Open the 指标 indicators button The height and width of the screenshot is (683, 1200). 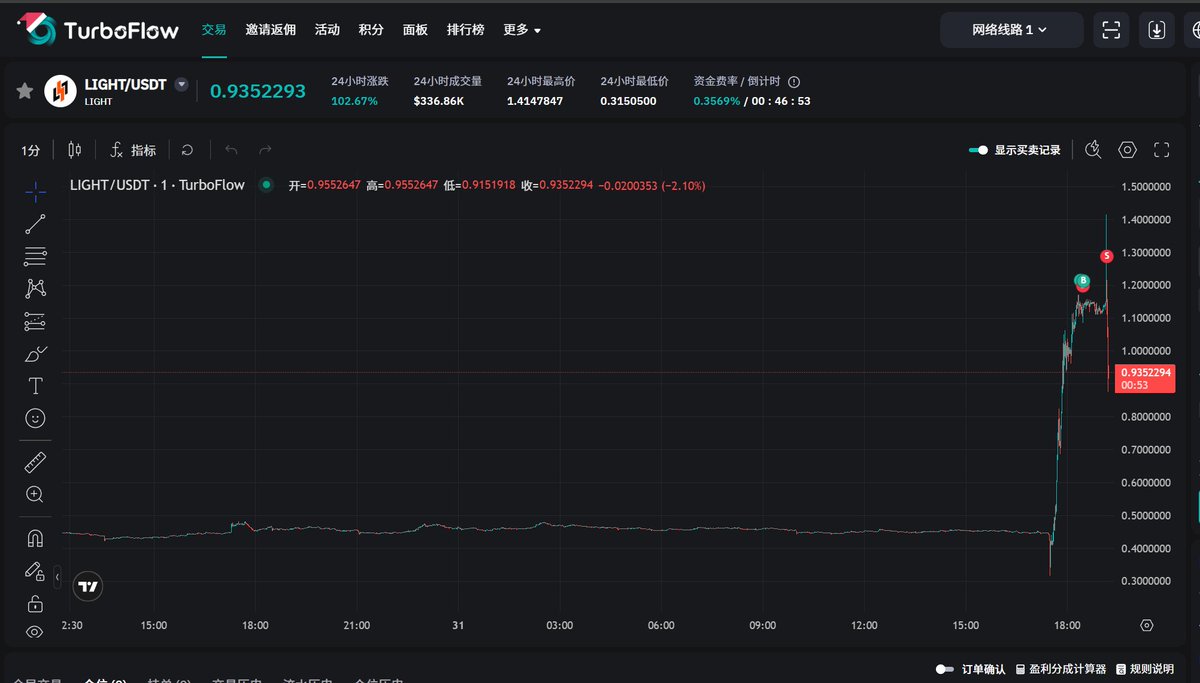pyautogui.click(x=133, y=150)
